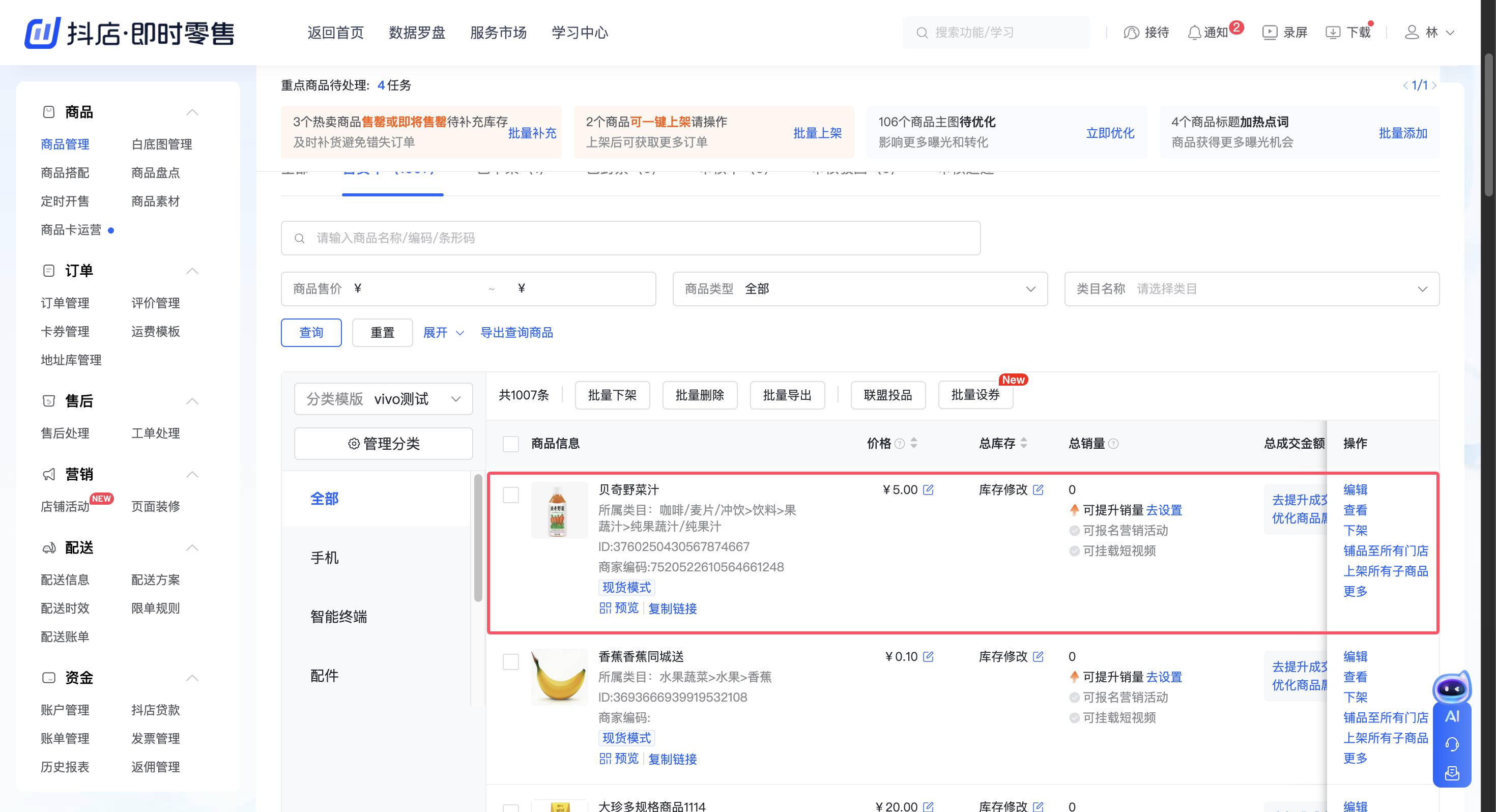Viewport: 1496px width, 812px height.
Task: Click the user avatar icon
Action: (x=1411, y=33)
